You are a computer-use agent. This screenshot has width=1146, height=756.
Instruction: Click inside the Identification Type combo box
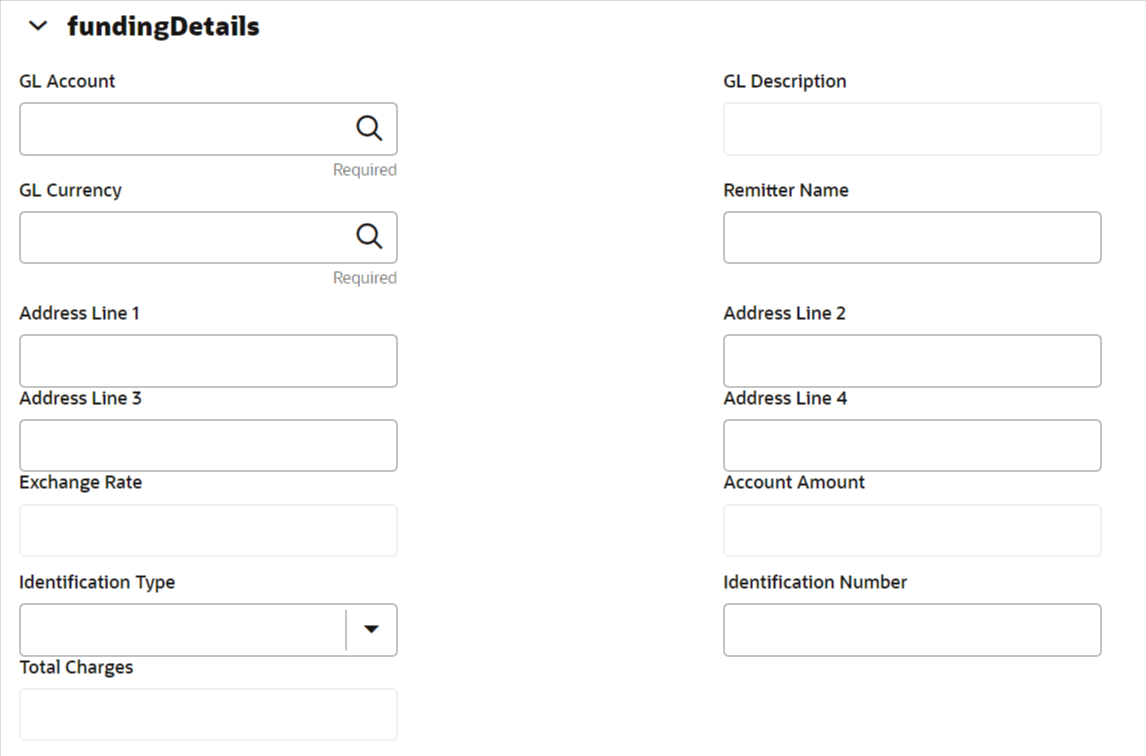click(182, 630)
